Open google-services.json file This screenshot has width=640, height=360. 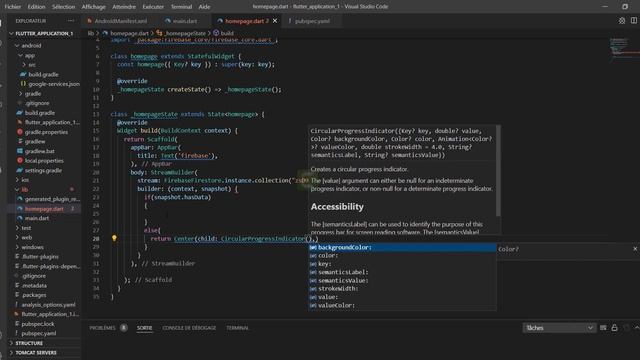coord(53,84)
